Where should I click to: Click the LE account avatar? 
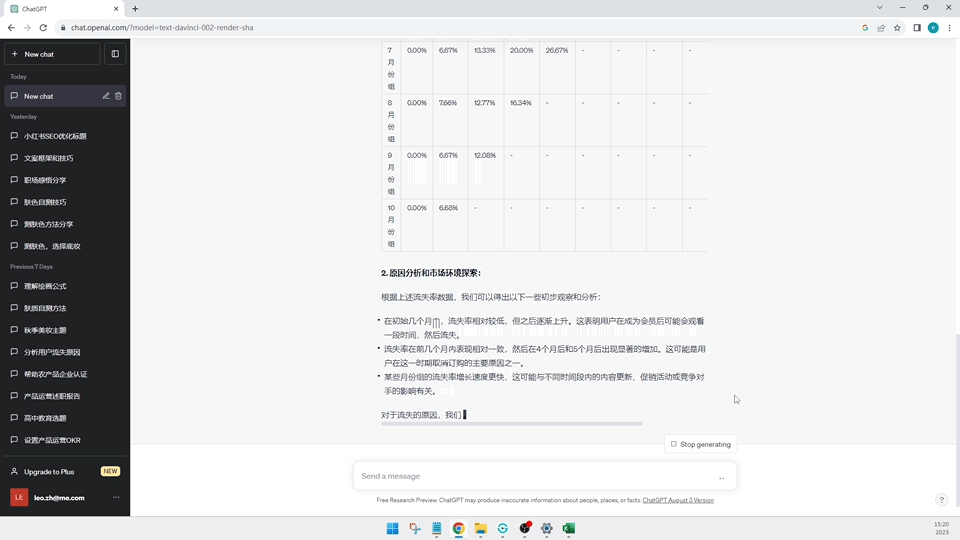[19, 497]
